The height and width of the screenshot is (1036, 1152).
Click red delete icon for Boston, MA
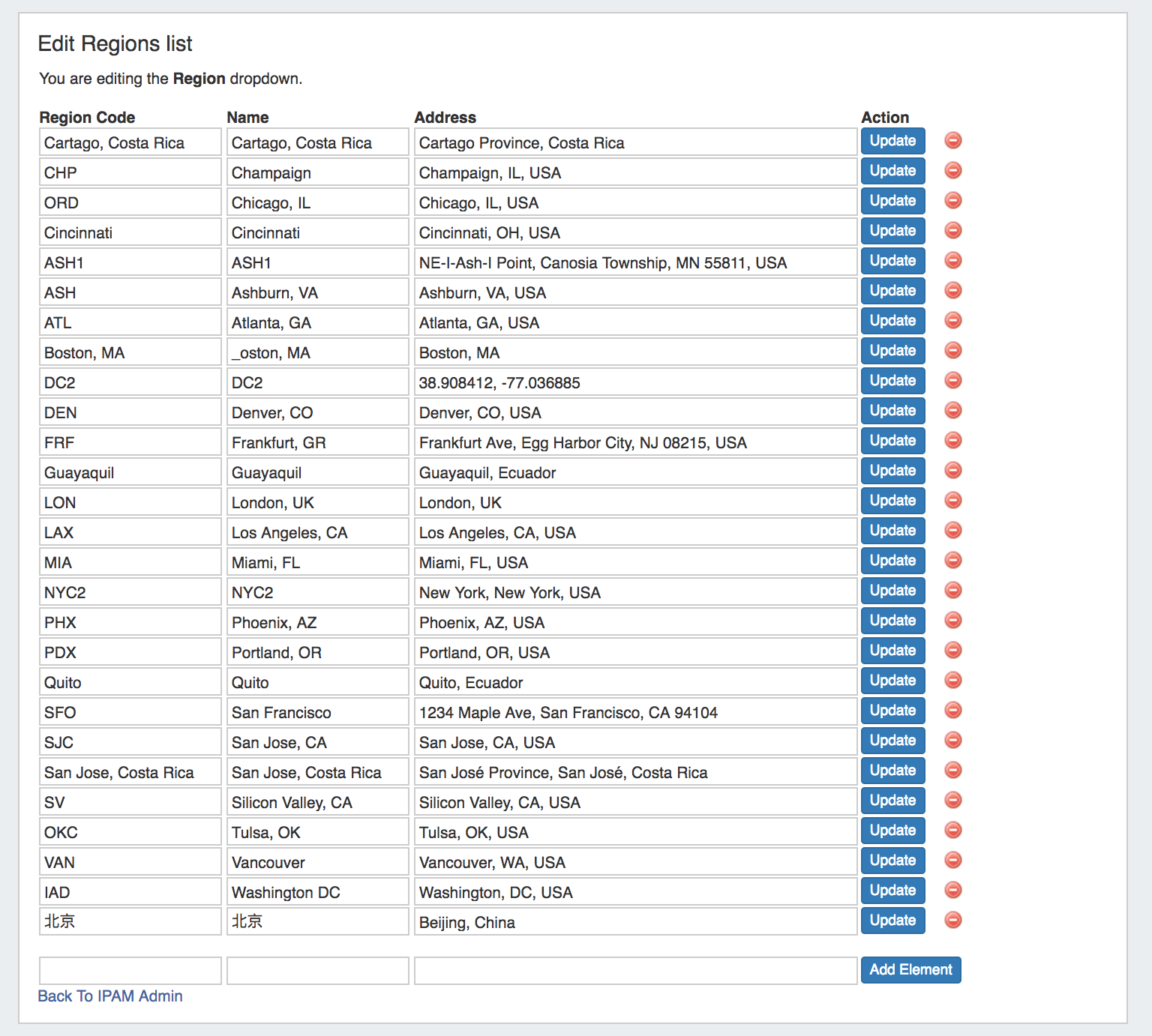tap(952, 351)
